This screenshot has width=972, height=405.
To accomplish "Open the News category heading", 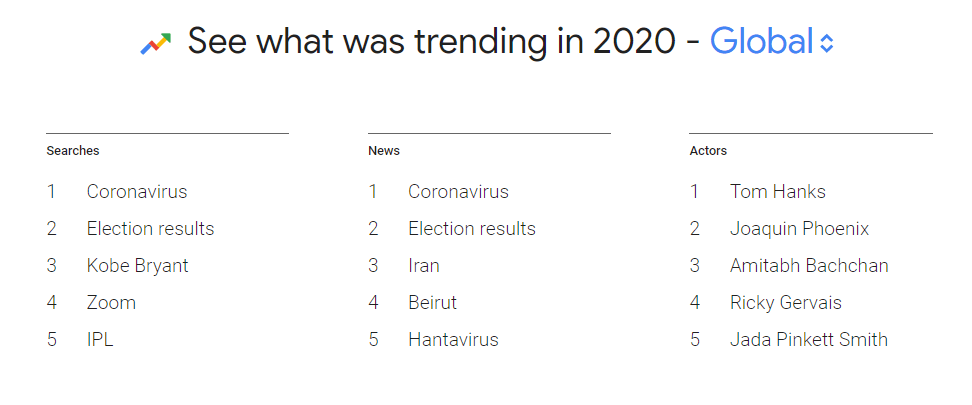I will coord(384,151).
